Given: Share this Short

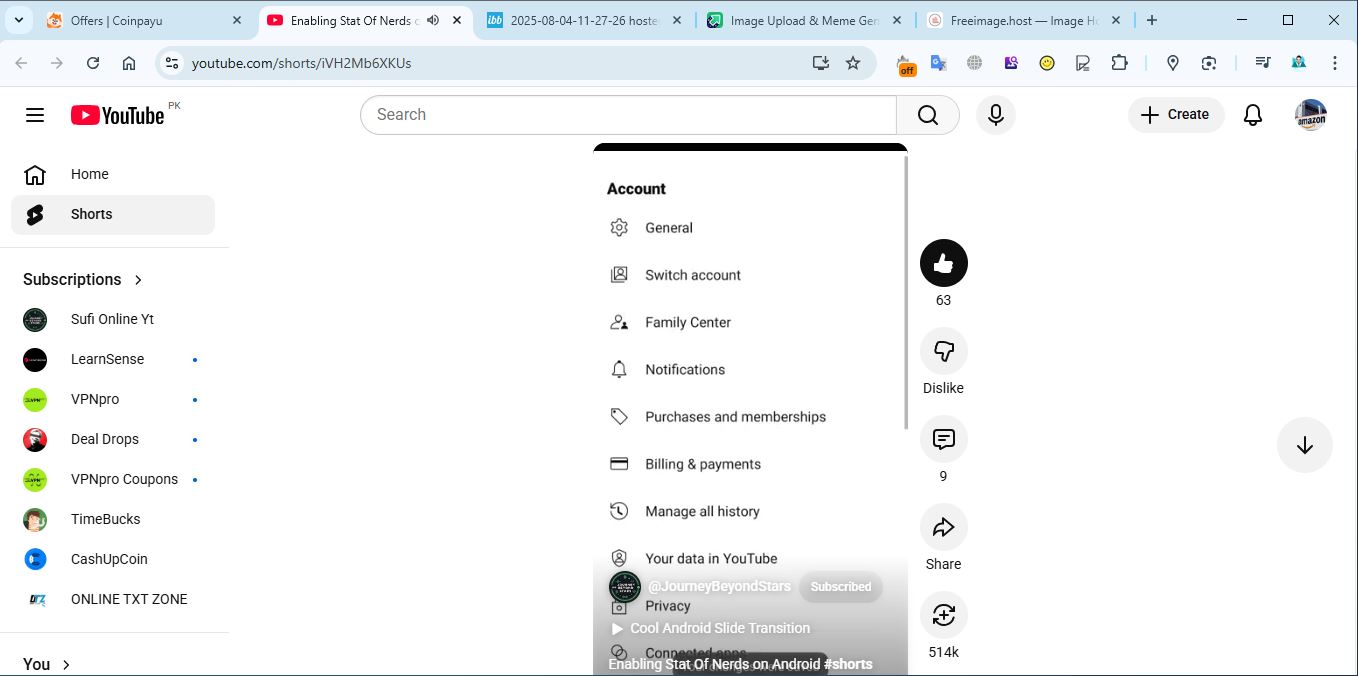Looking at the screenshot, I should tap(943, 527).
